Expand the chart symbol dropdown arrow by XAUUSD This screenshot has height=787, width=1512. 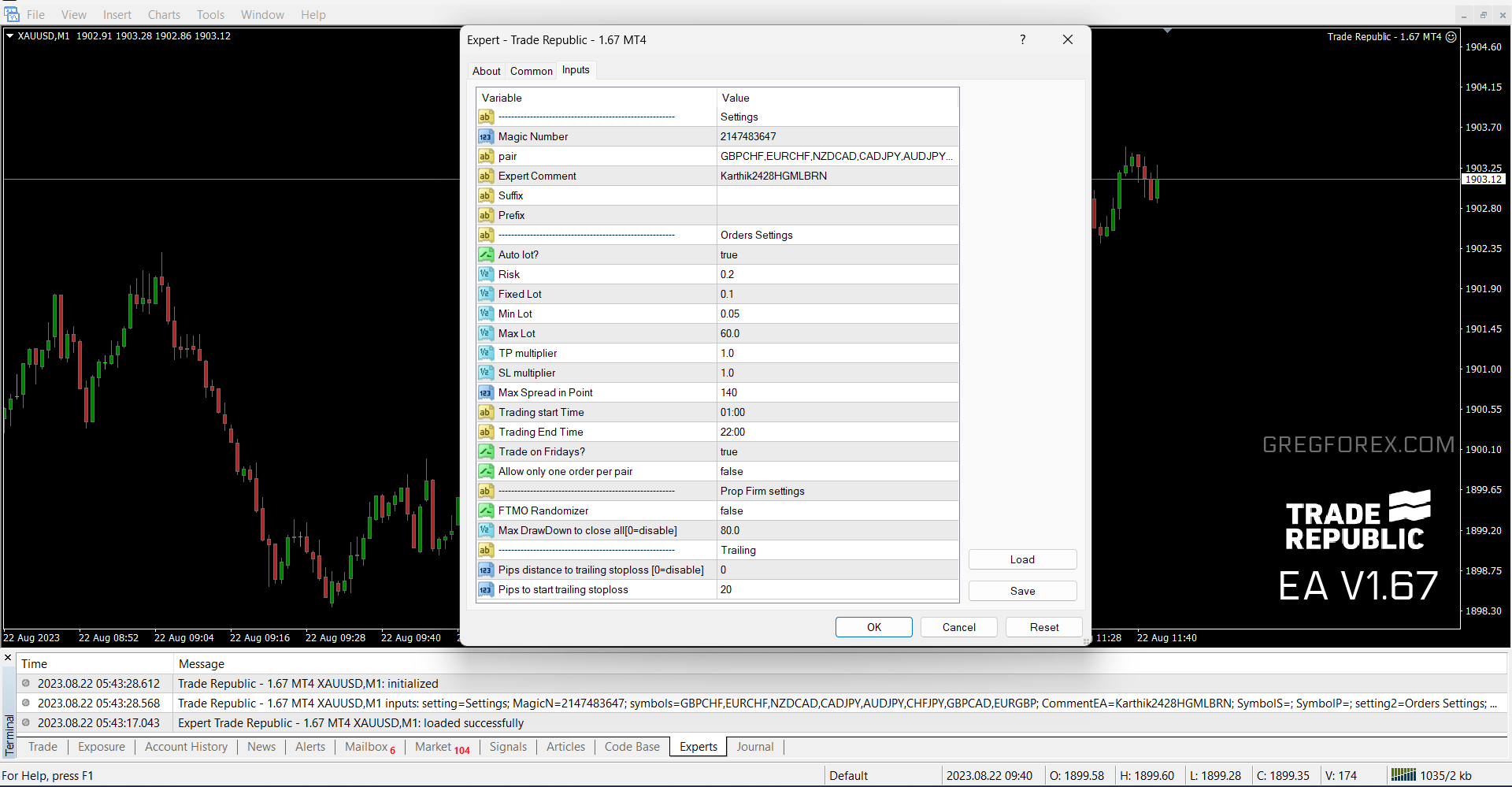(9, 36)
